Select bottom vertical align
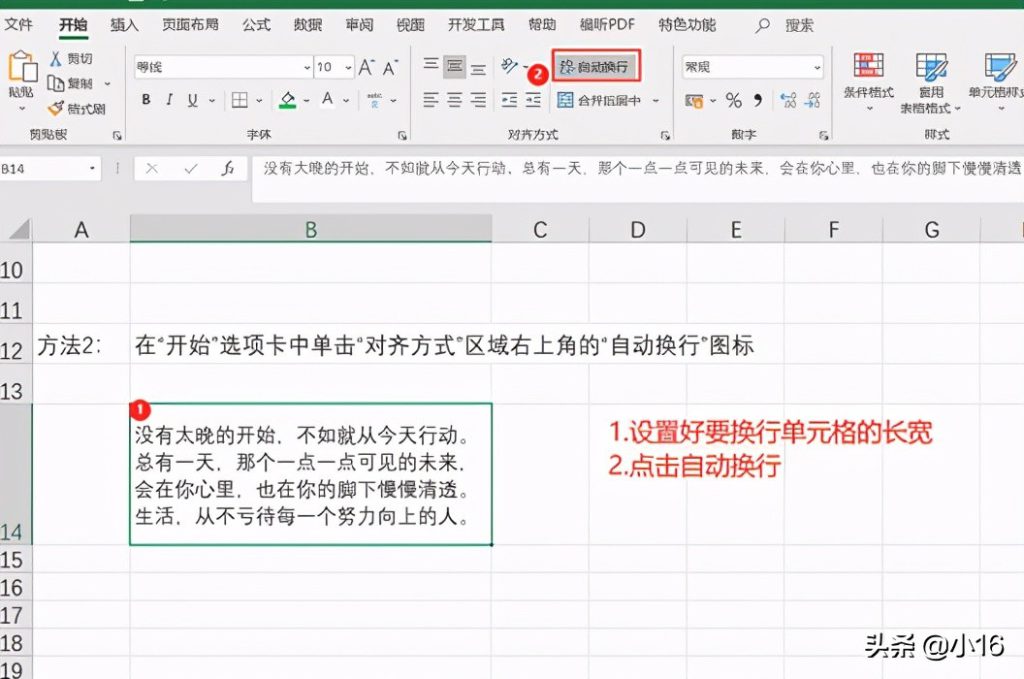The height and width of the screenshot is (679, 1024). coord(478,68)
